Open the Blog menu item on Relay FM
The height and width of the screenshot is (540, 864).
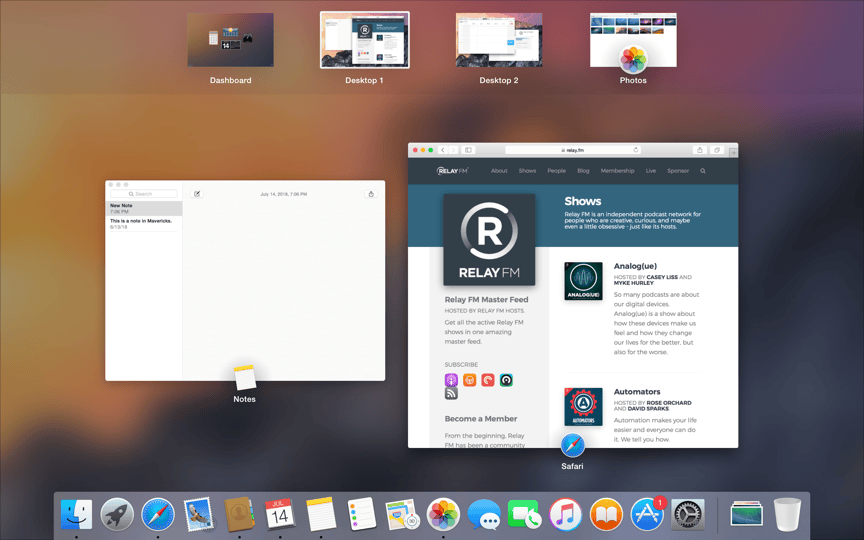point(584,171)
